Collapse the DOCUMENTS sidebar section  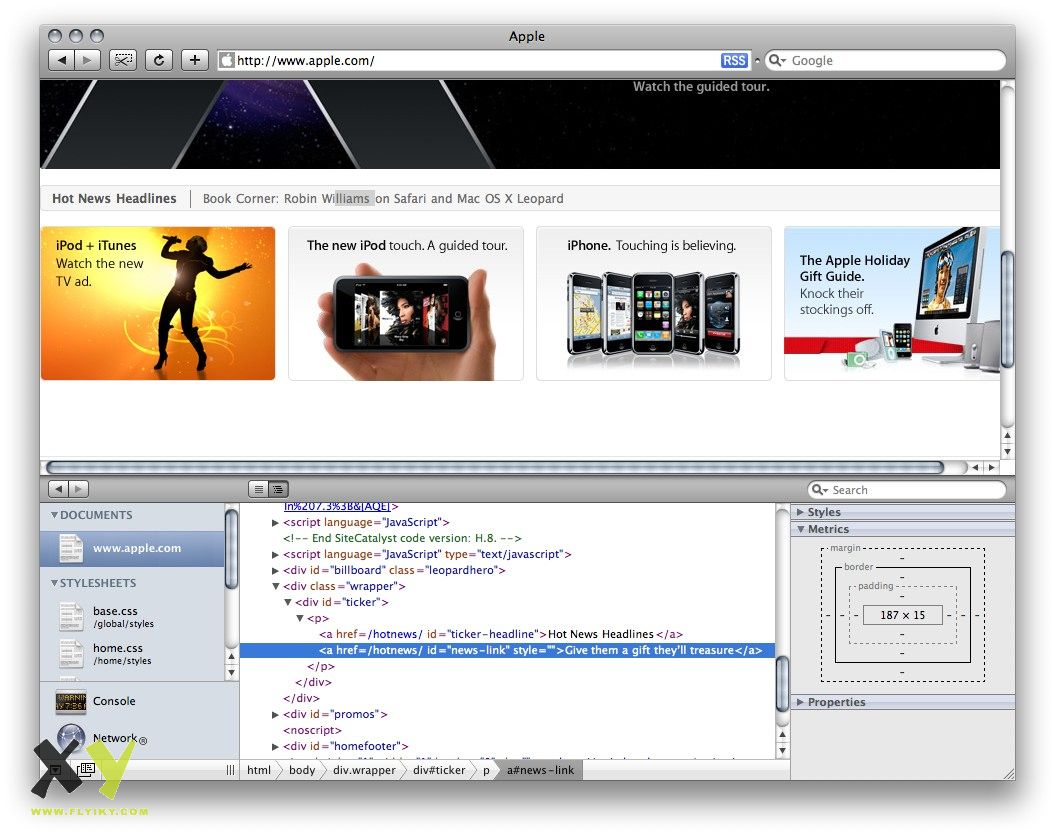tap(55, 516)
